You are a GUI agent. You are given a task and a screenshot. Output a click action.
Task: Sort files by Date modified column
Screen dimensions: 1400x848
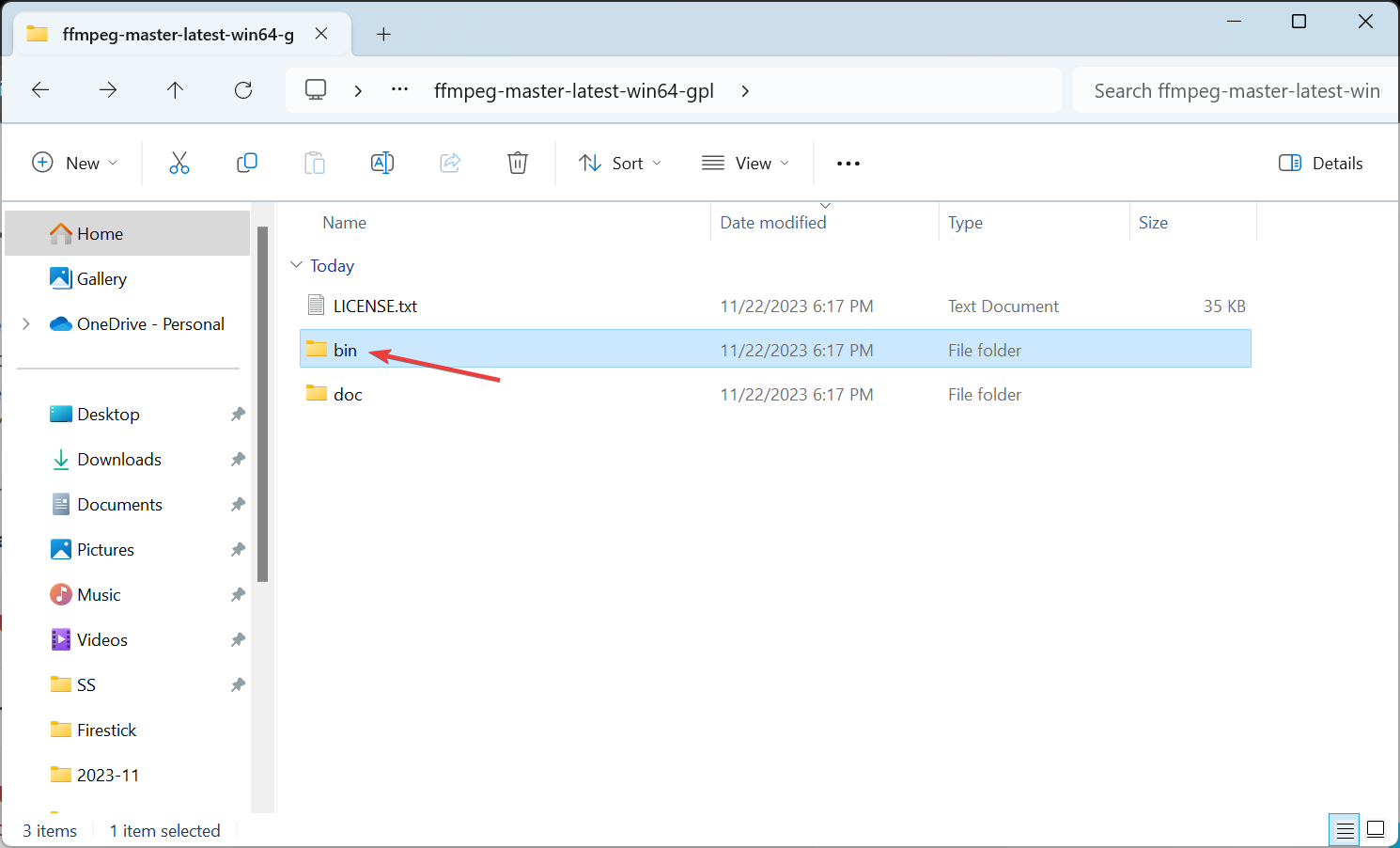click(x=773, y=223)
